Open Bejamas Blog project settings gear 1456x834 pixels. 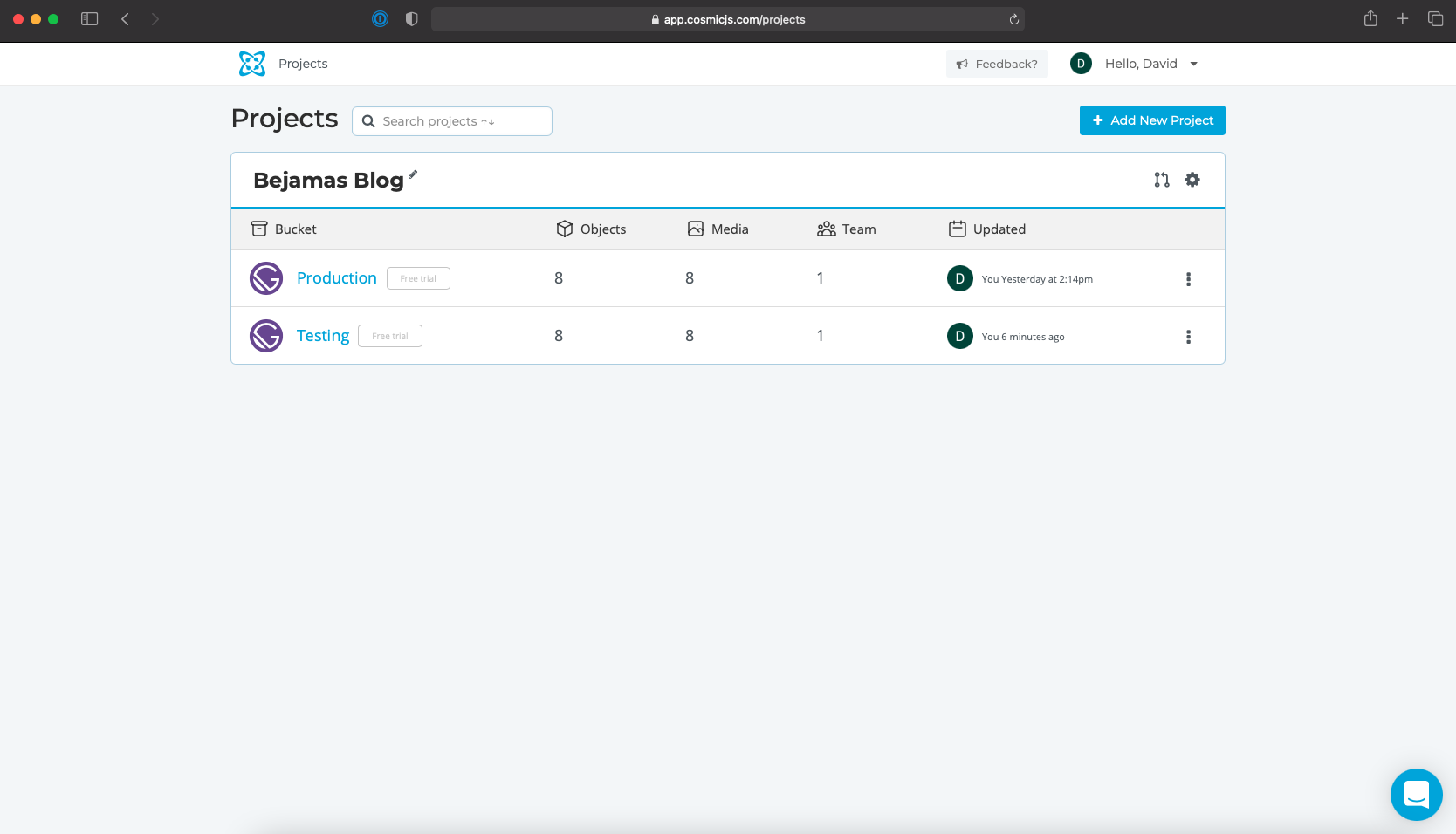1192,180
